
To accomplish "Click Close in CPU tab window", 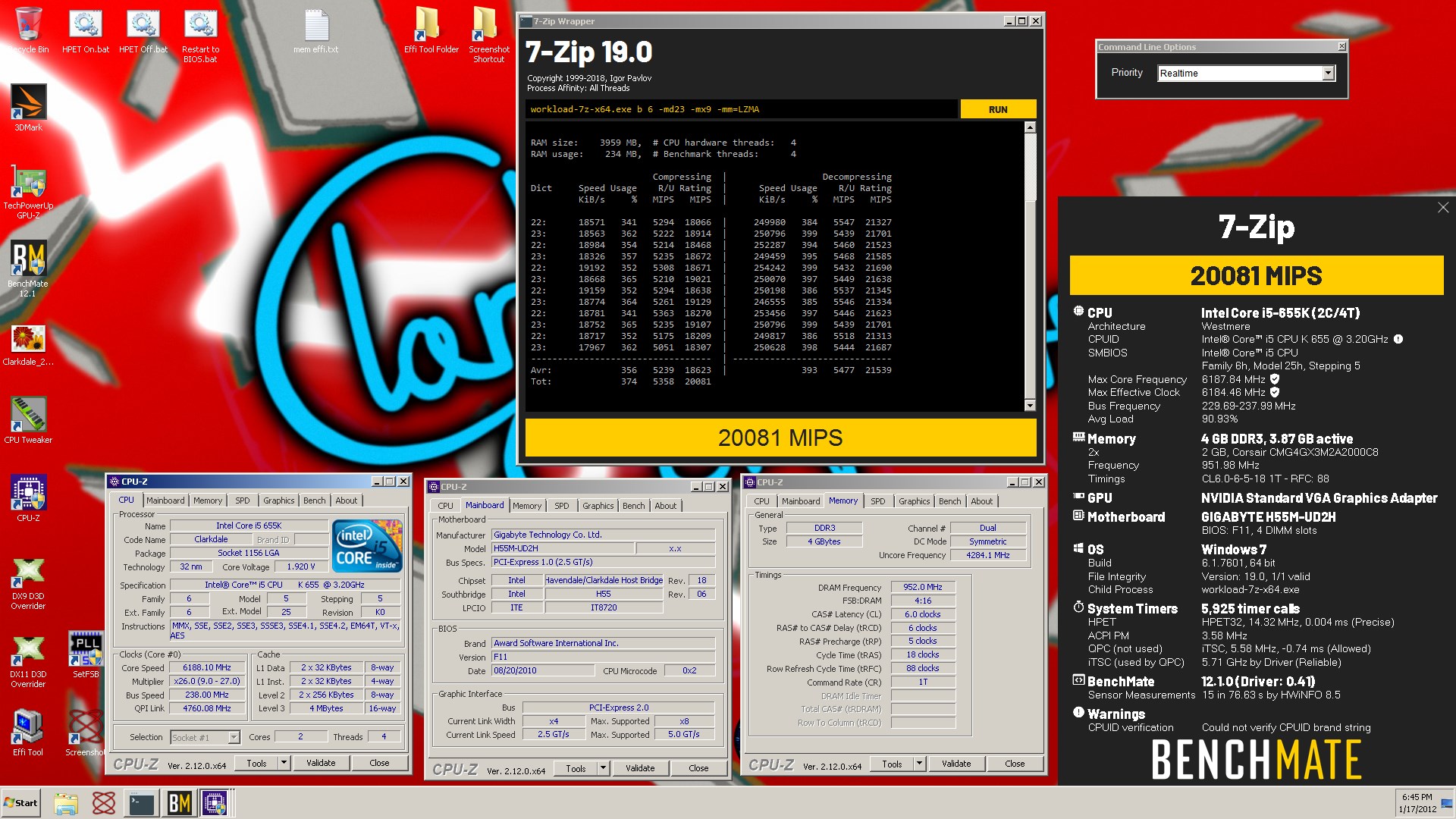I will coord(379,763).
